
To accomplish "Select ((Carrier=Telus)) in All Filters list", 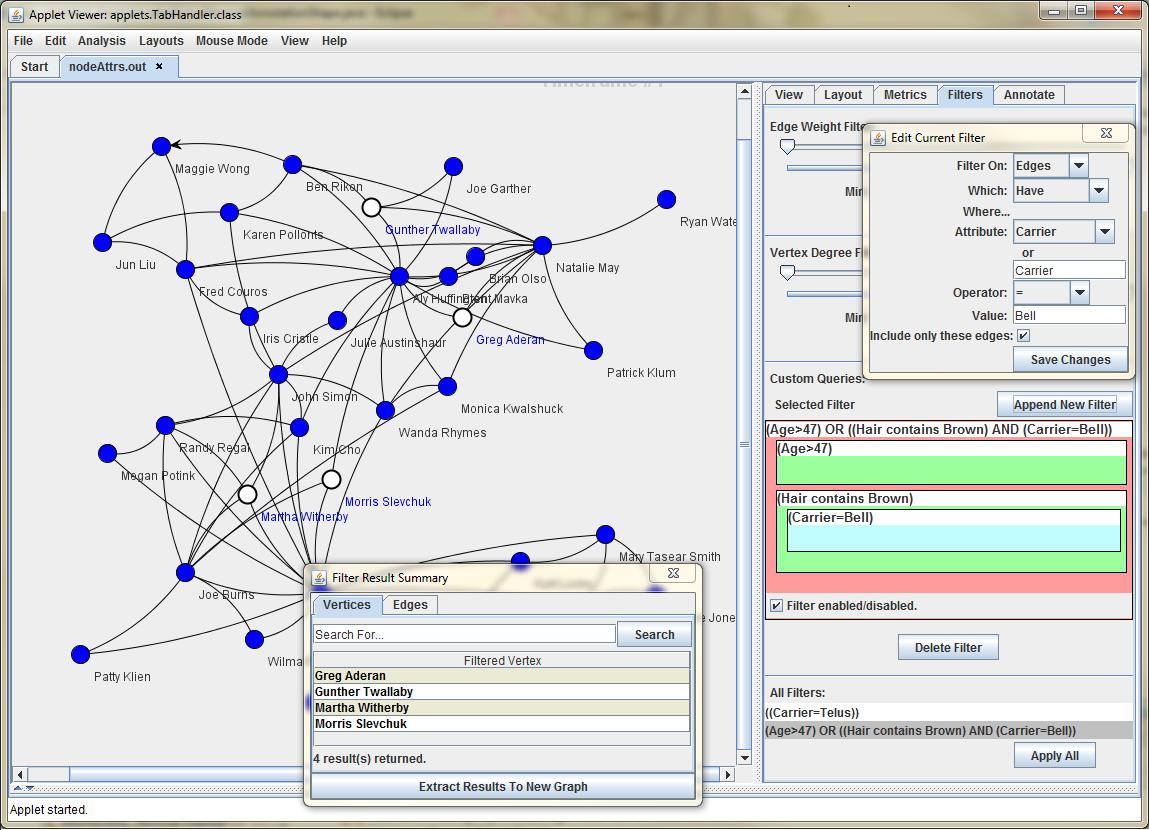I will pos(948,712).
